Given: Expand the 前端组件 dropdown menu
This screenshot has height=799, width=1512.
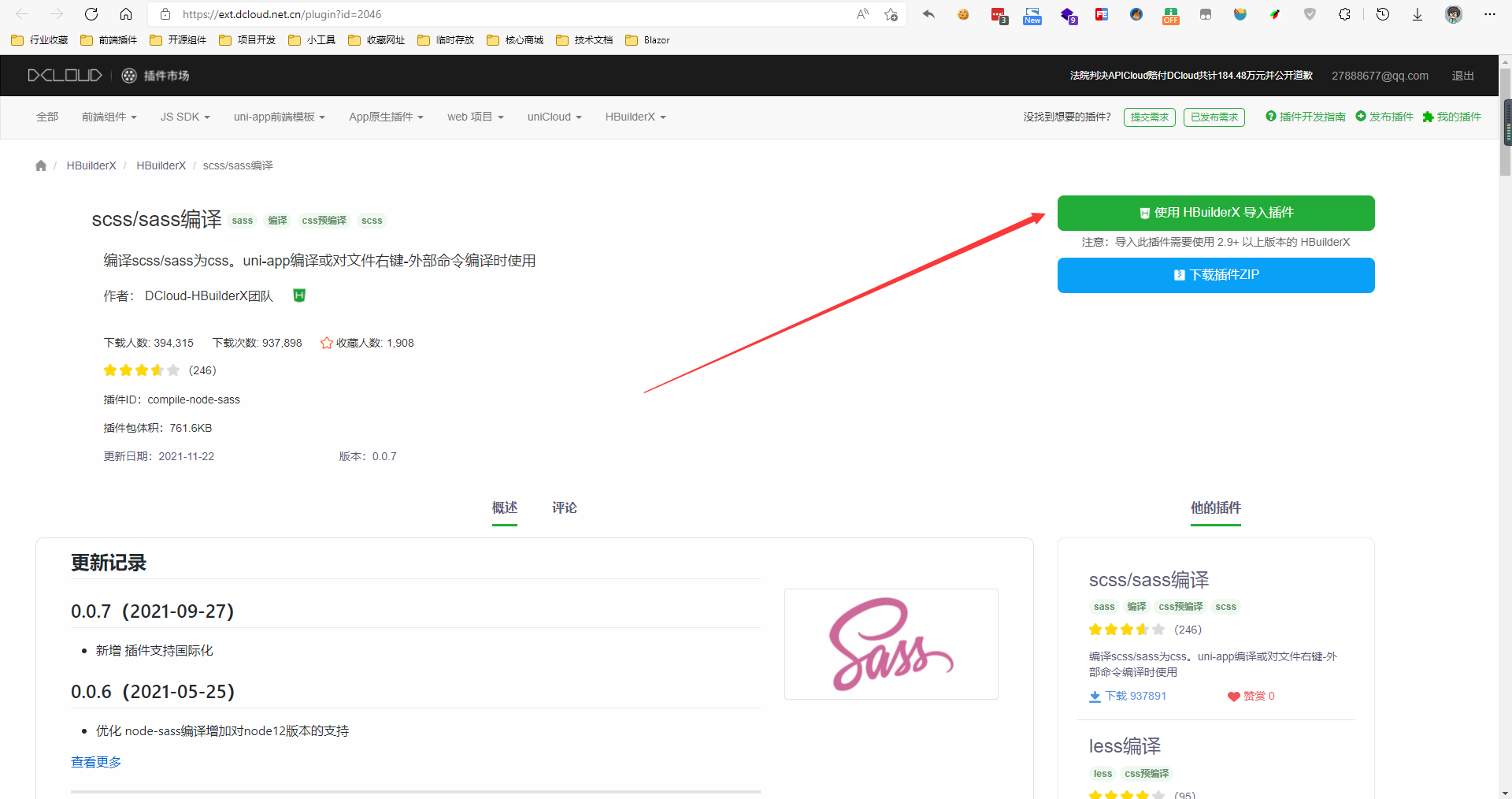Looking at the screenshot, I should pyautogui.click(x=109, y=117).
